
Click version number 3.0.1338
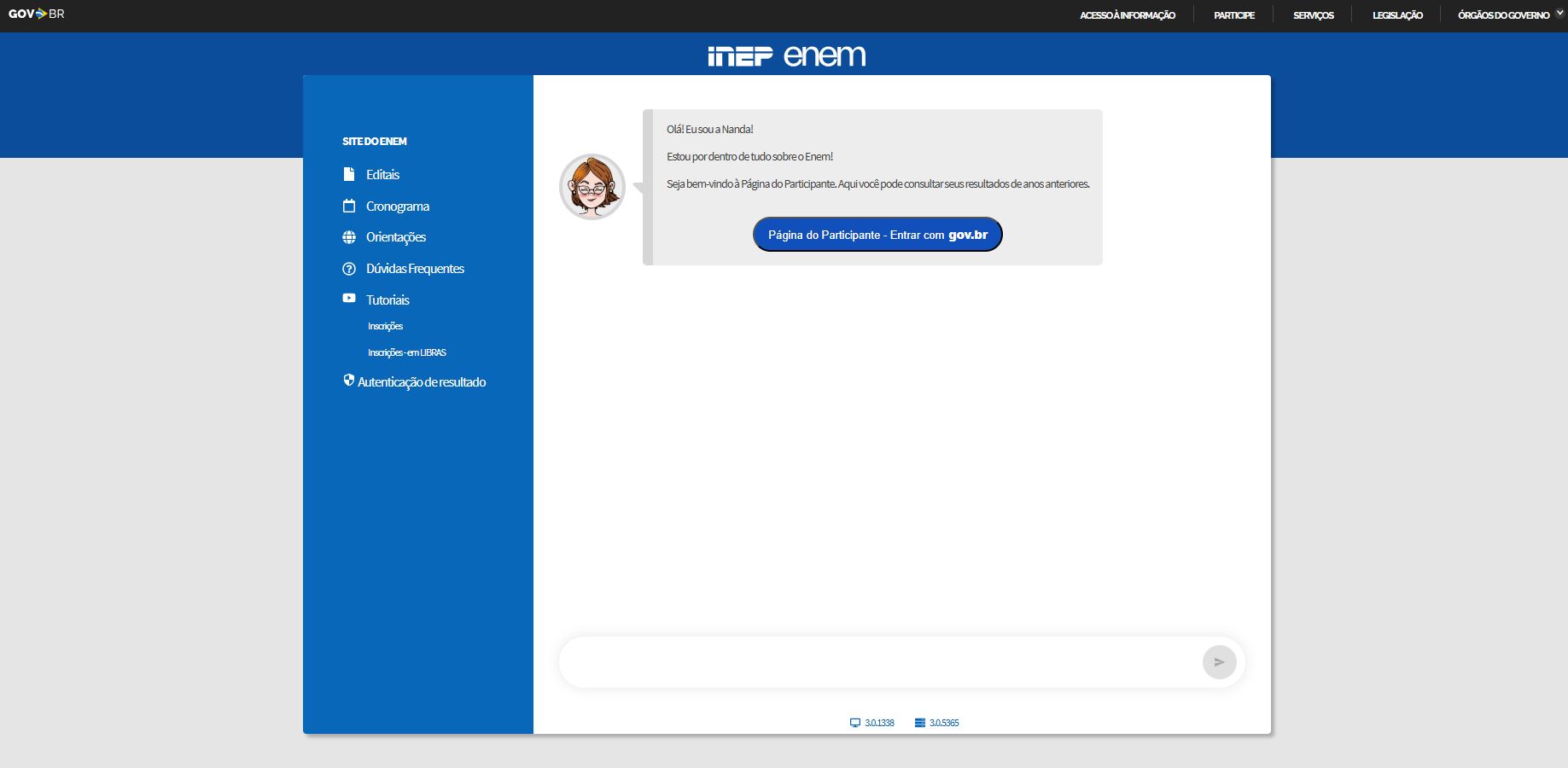879,723
